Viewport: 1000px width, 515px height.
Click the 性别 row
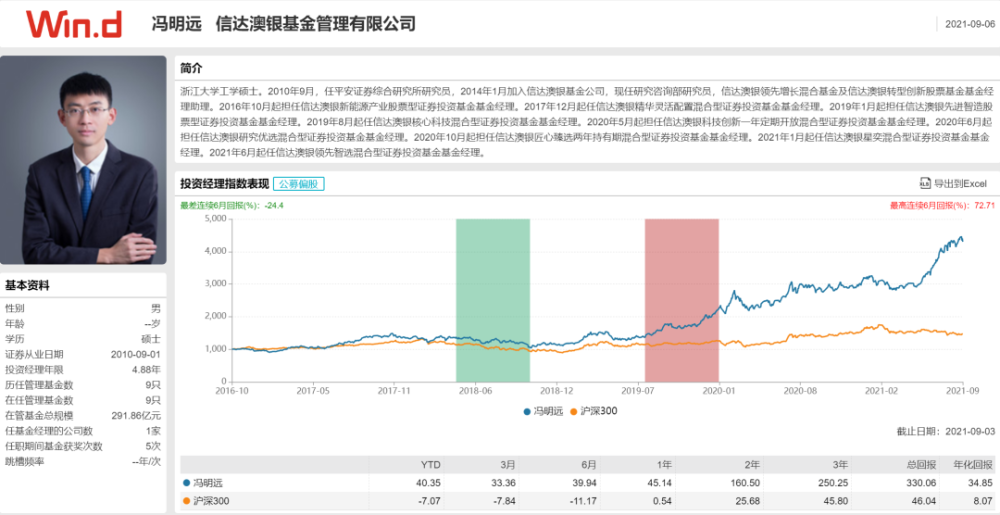coord(83,308)
